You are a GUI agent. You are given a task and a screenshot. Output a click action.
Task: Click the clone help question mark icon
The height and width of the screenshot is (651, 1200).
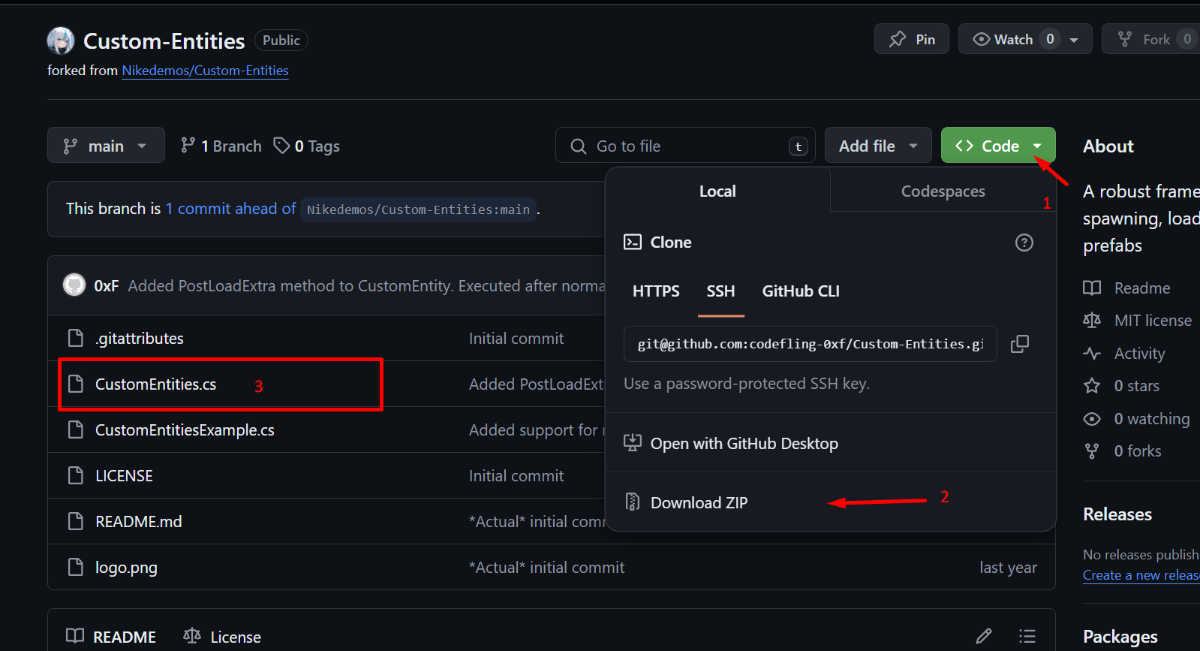[1023, 242]
